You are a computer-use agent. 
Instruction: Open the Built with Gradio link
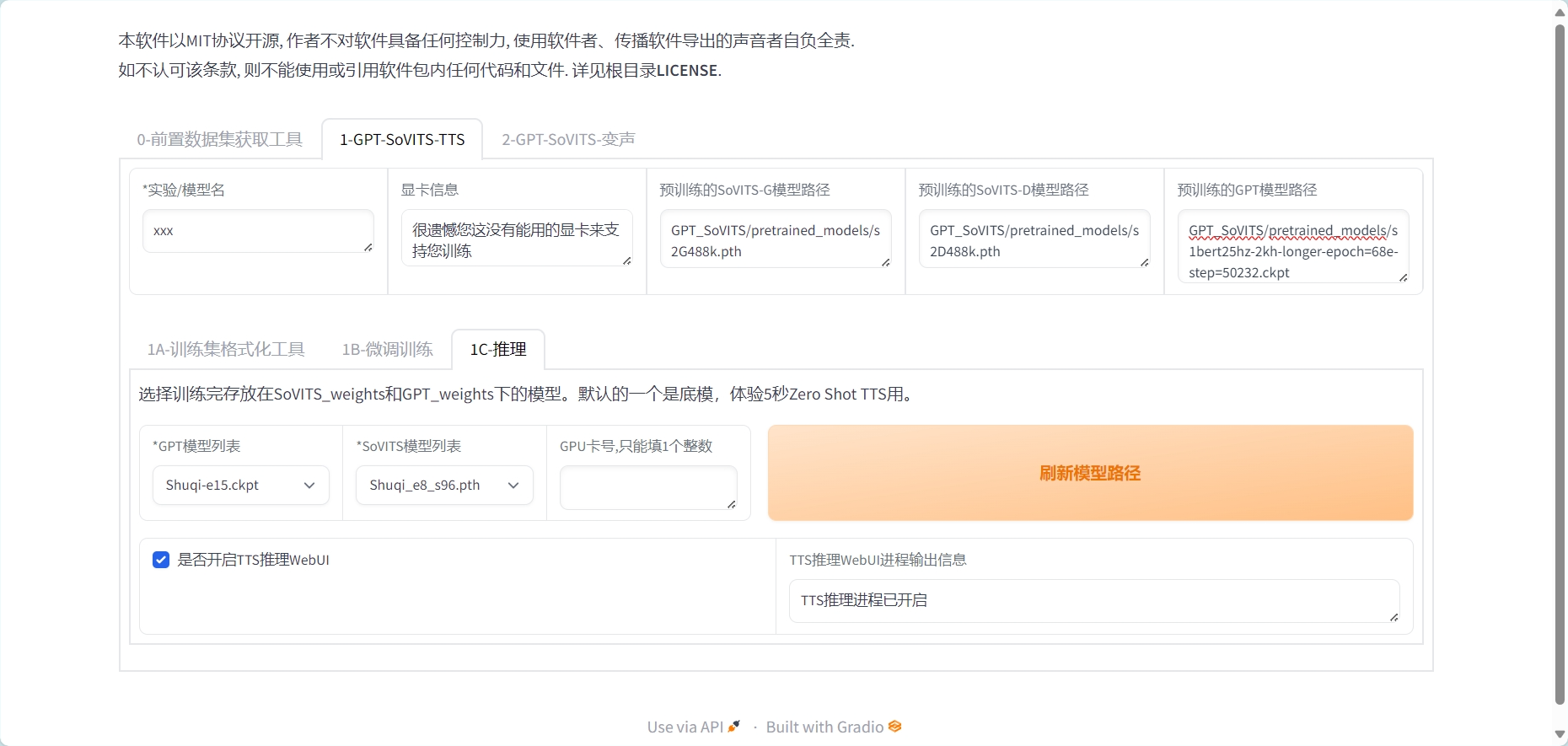(834, 727)
